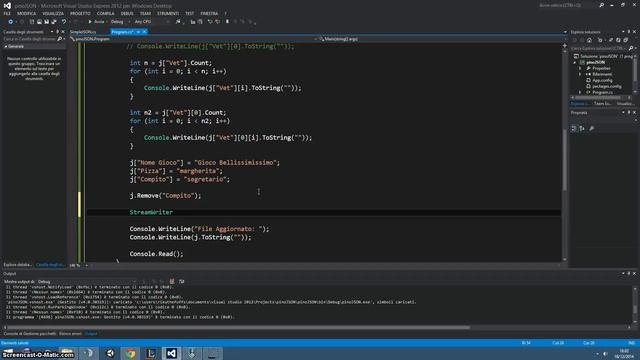Click the Visual Studio icon in taskbar
The image size is (640, 360).
click(171, 353)
